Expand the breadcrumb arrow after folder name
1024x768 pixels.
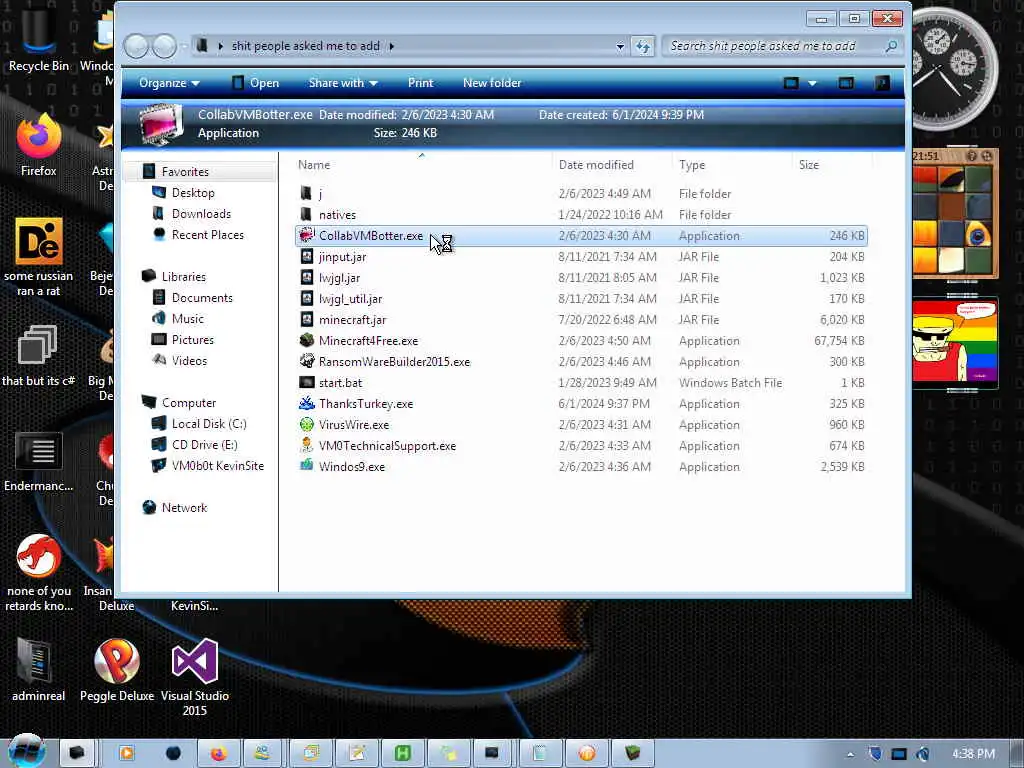(x=391, y=46)
